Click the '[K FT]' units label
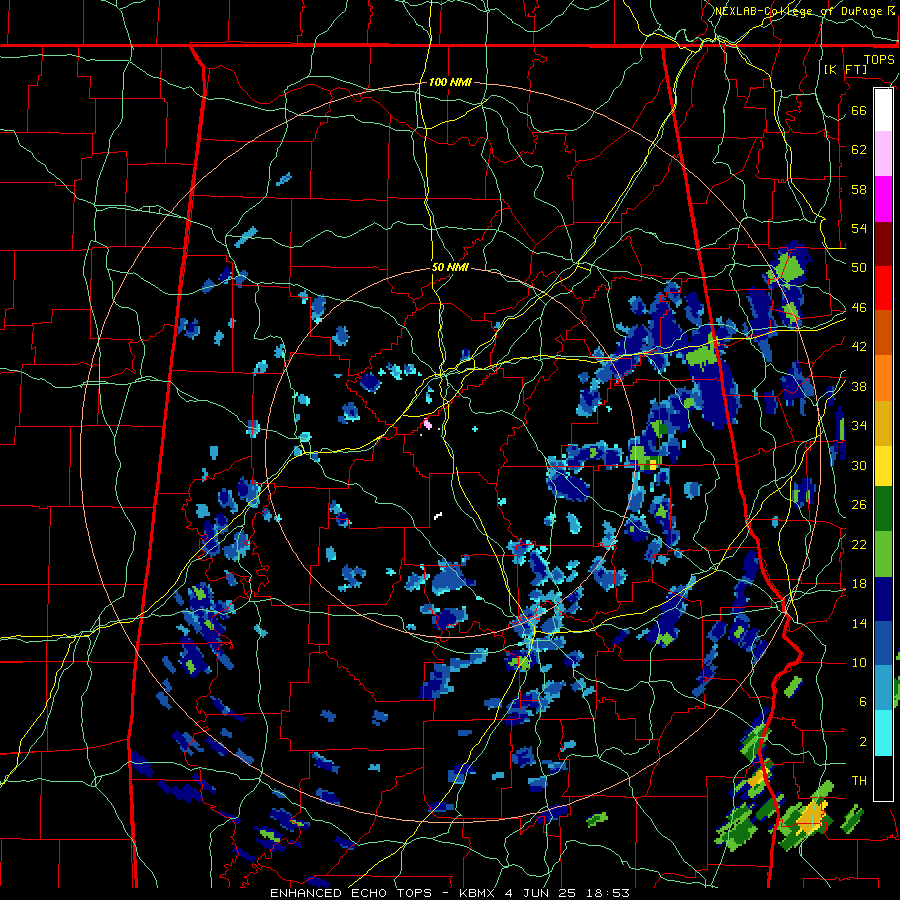Viewport: 900px width, 900px height. (x=846, y=70)
